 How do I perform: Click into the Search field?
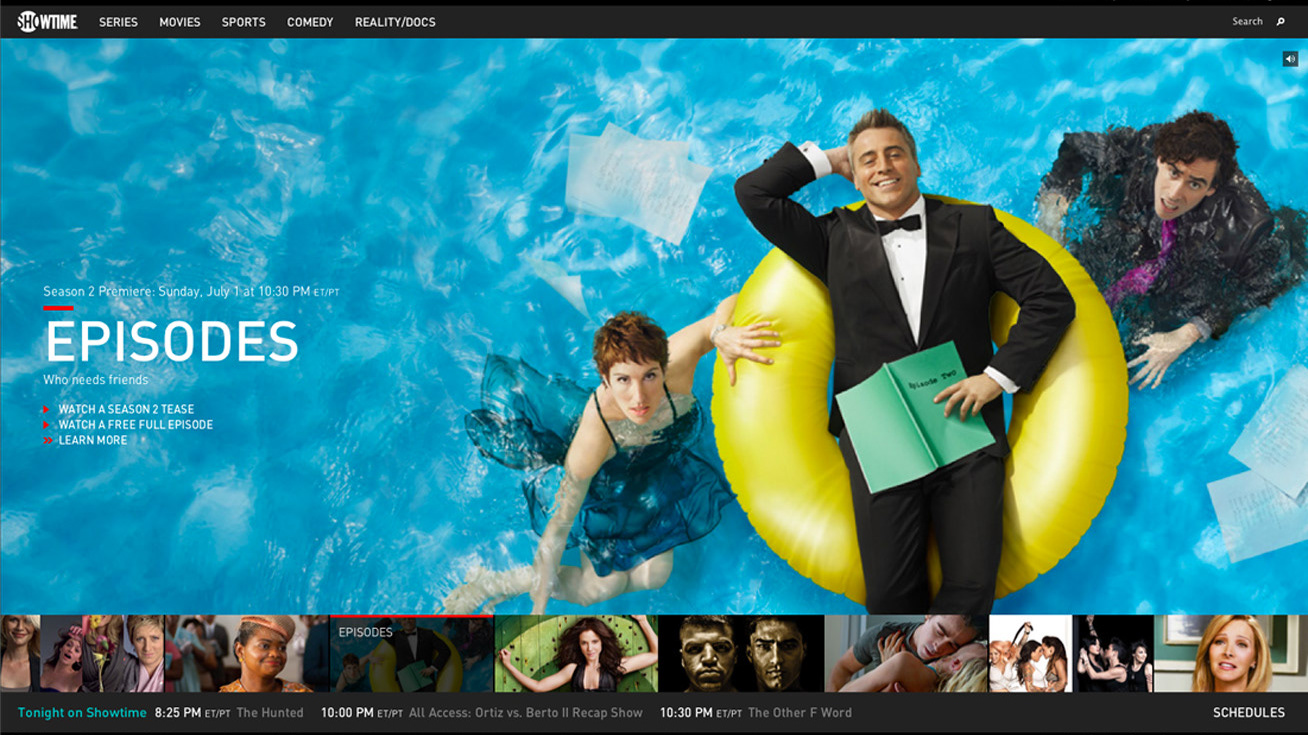pyautogui.click(x=1247, y=21)
